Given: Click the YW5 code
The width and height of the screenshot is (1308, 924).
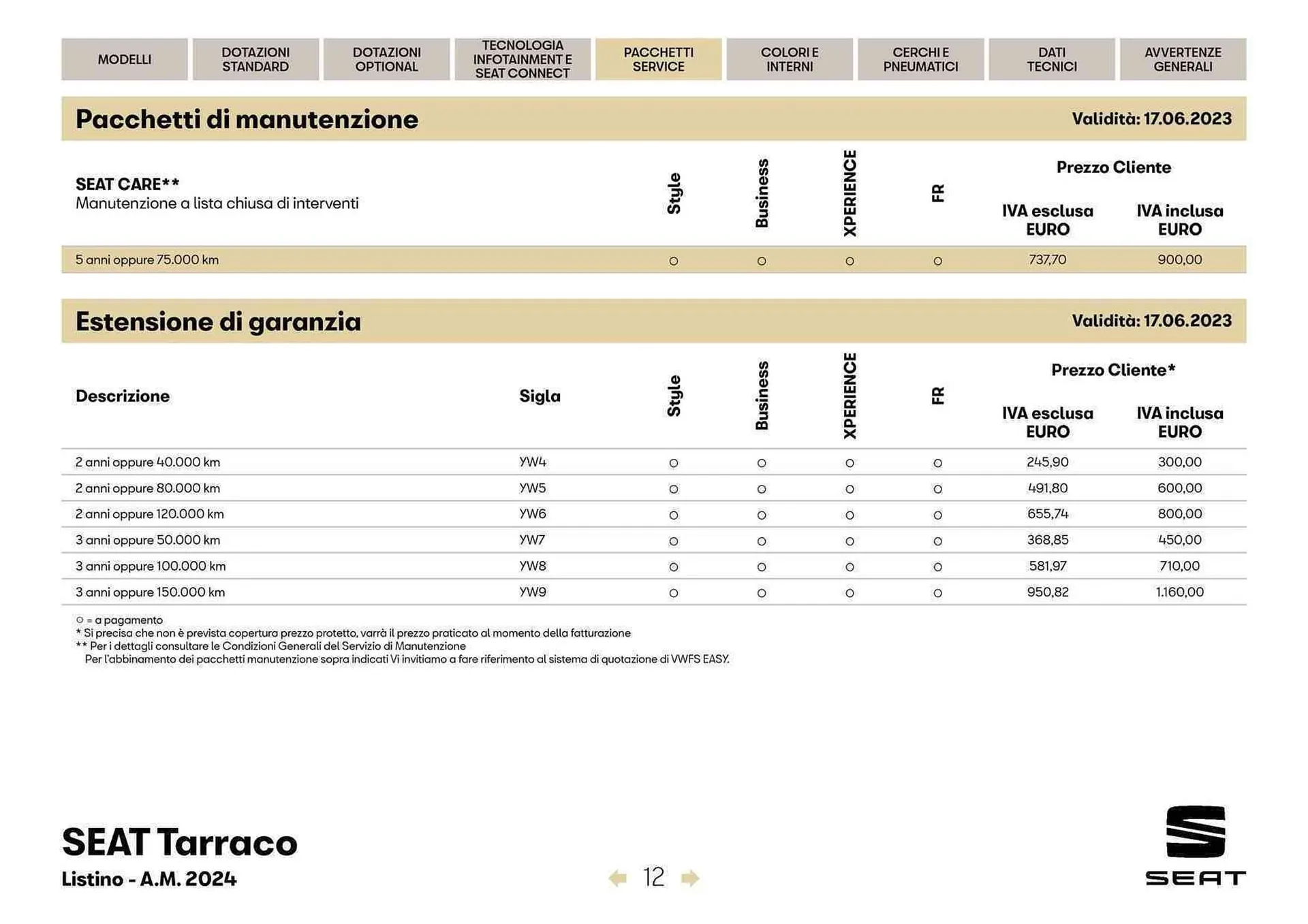Looking at the screenshot, I should [x=533, y=488].
